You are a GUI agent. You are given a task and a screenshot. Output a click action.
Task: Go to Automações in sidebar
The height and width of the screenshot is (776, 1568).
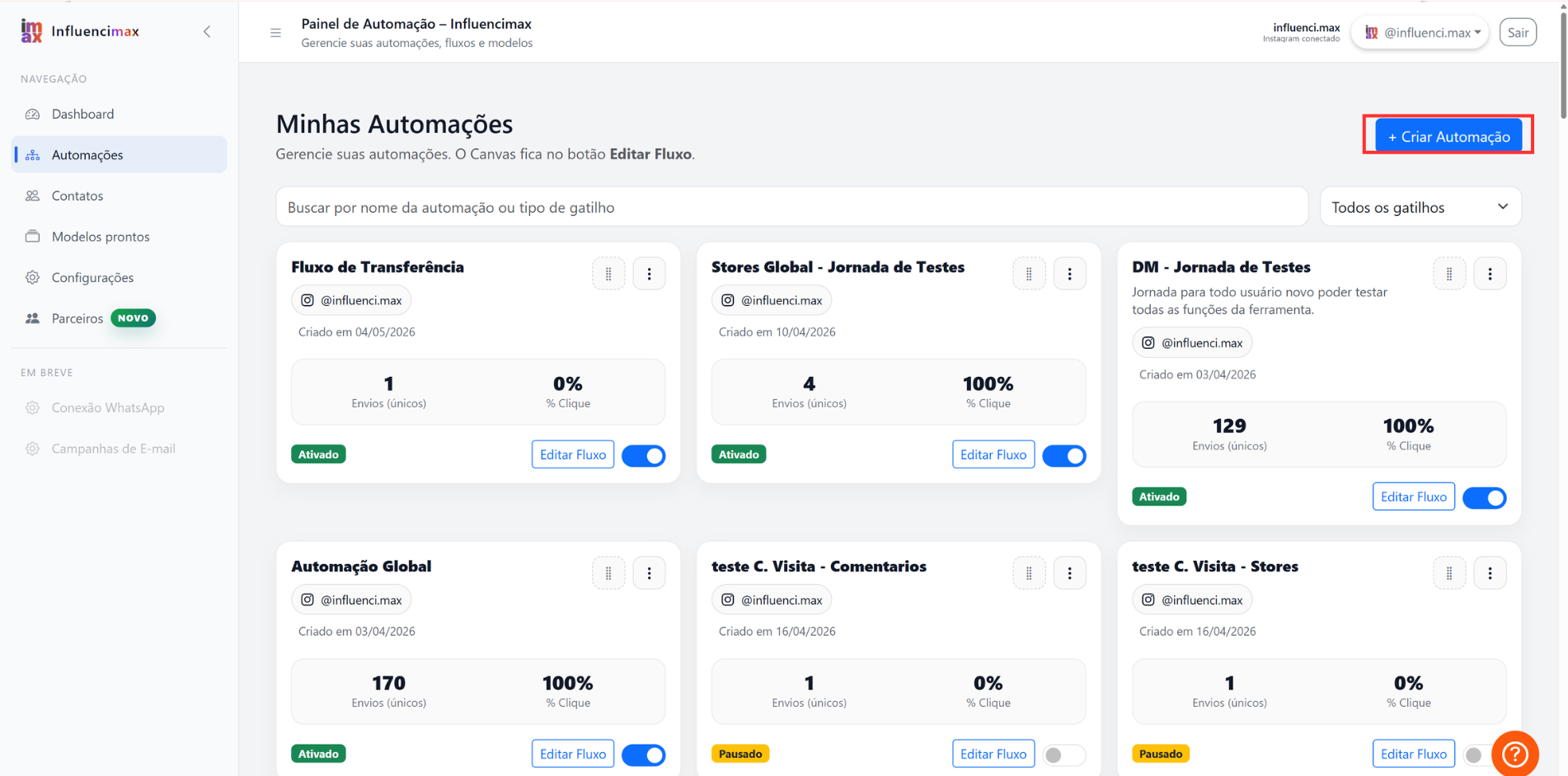[x=119, y=154]
